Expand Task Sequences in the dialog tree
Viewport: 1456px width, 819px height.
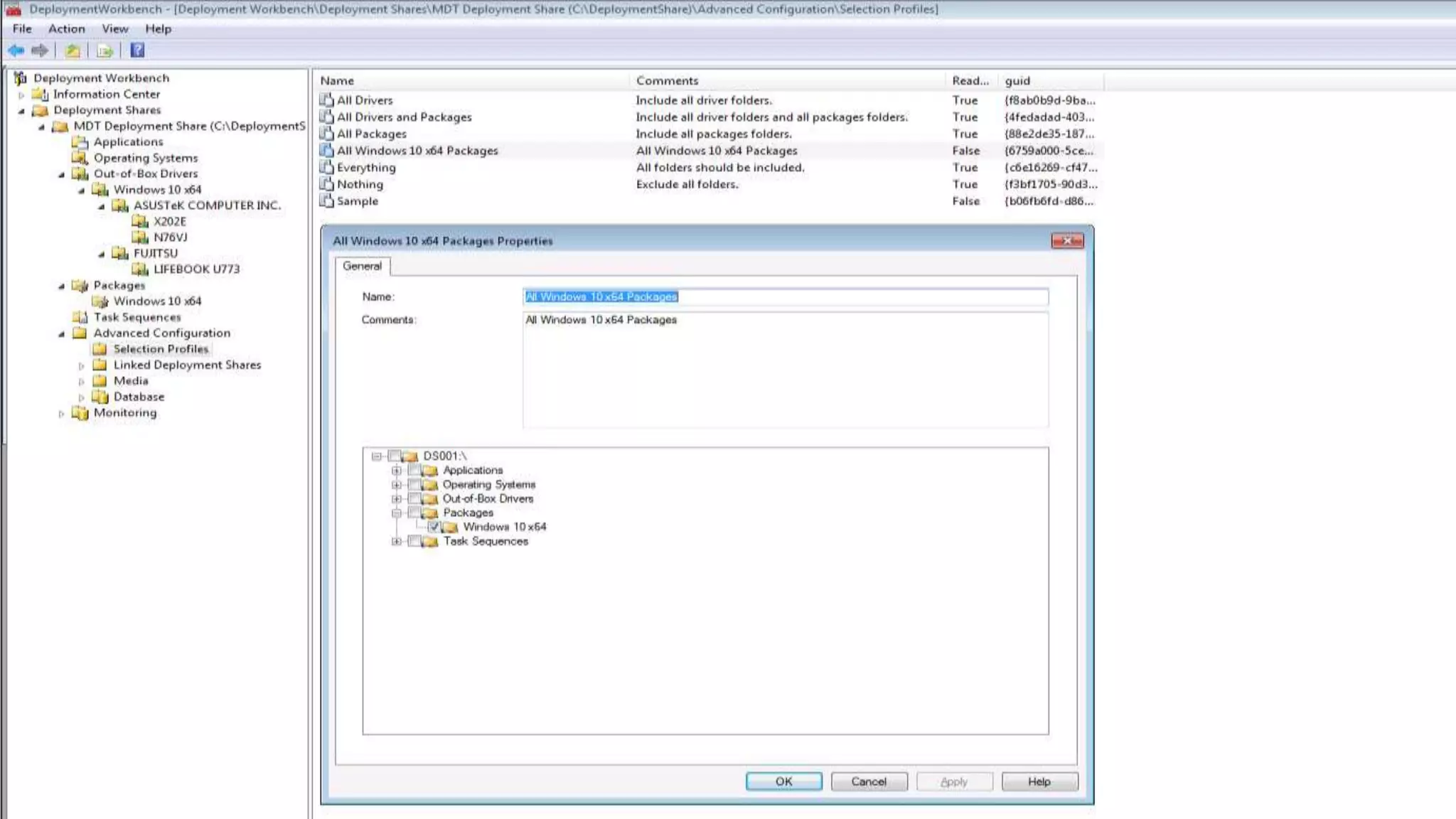(x=396, y=542)
